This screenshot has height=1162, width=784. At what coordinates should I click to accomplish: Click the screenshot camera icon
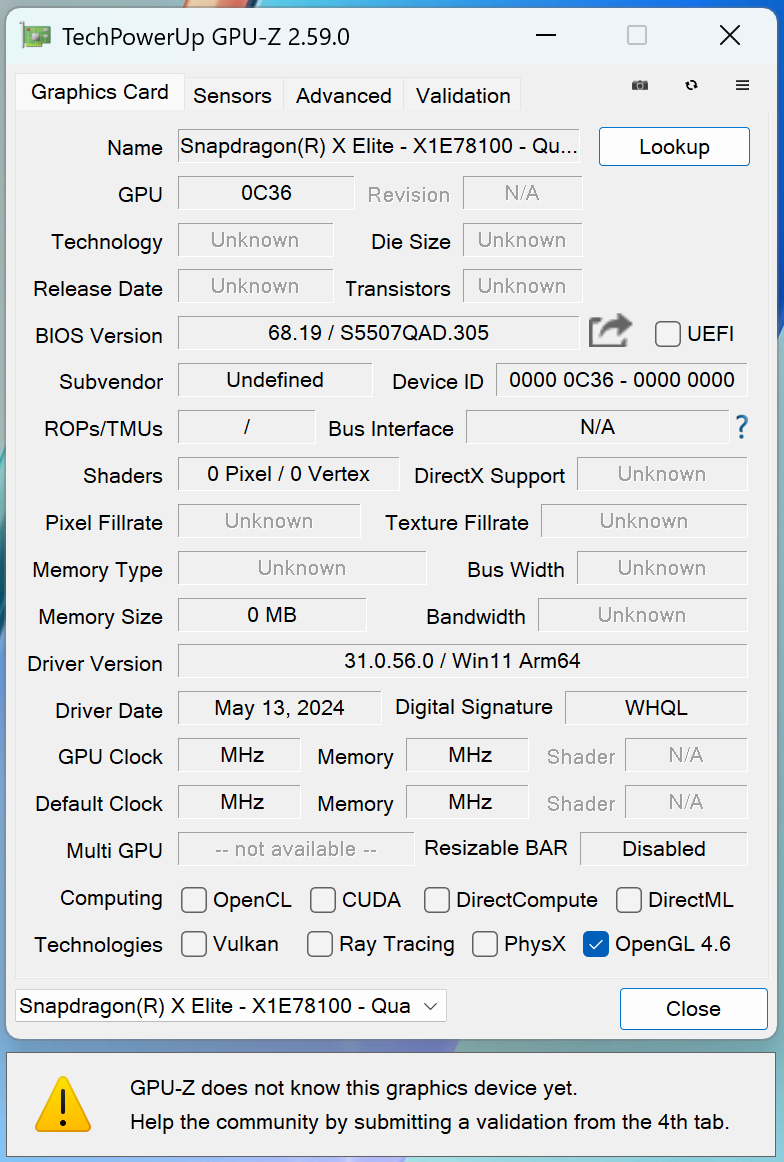pos(640,86)
